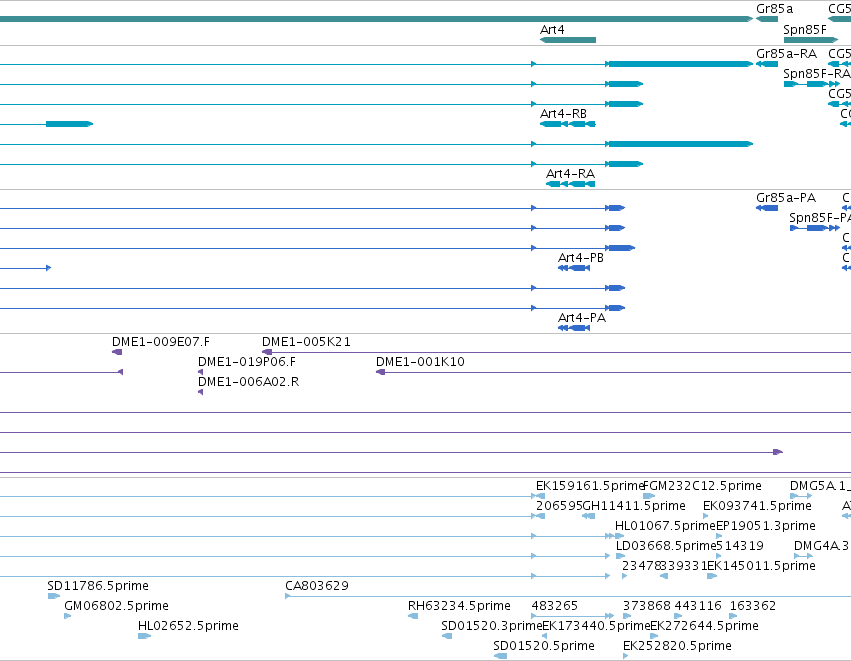Screen dimensions: 851x661
Task: Select the DMG4A EST feature
Action: click(803, 556)
